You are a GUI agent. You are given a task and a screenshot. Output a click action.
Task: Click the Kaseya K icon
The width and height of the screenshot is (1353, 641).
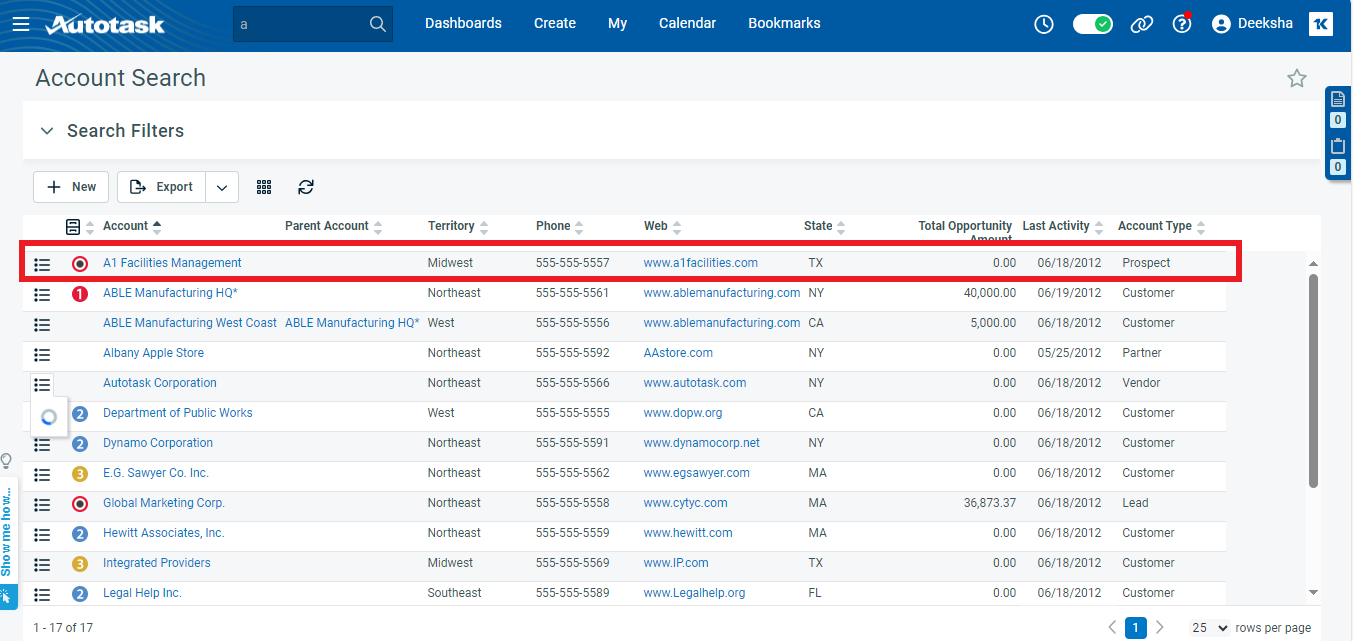[1321, 24]
